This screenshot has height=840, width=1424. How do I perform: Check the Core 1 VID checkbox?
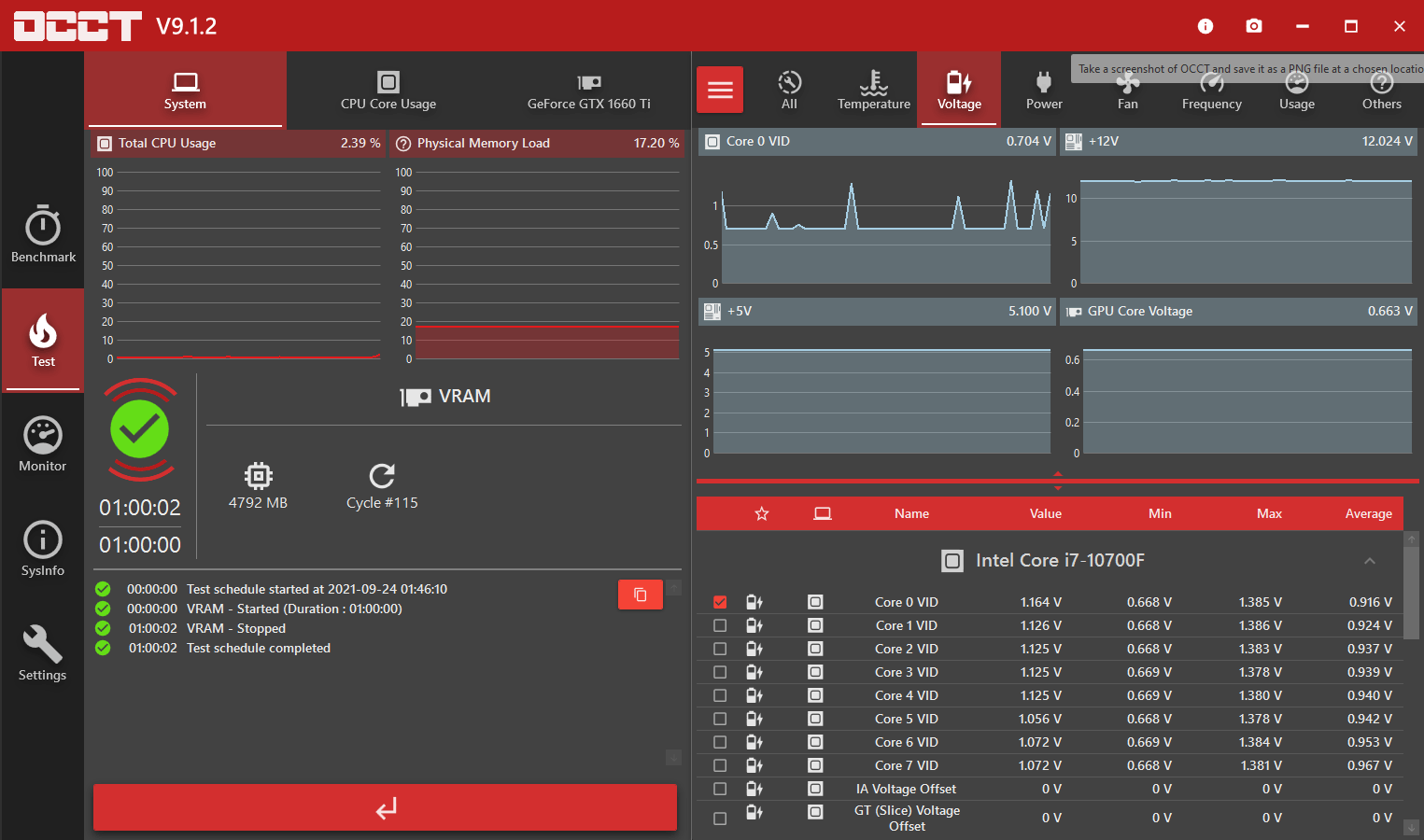pos(720,625)
